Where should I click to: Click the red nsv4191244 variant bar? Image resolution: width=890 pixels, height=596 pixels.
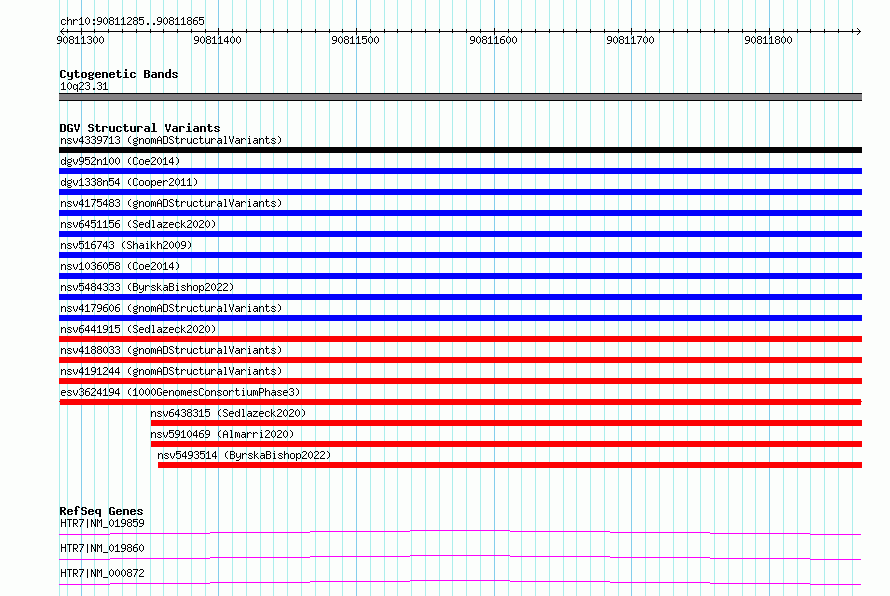point(460,381)
